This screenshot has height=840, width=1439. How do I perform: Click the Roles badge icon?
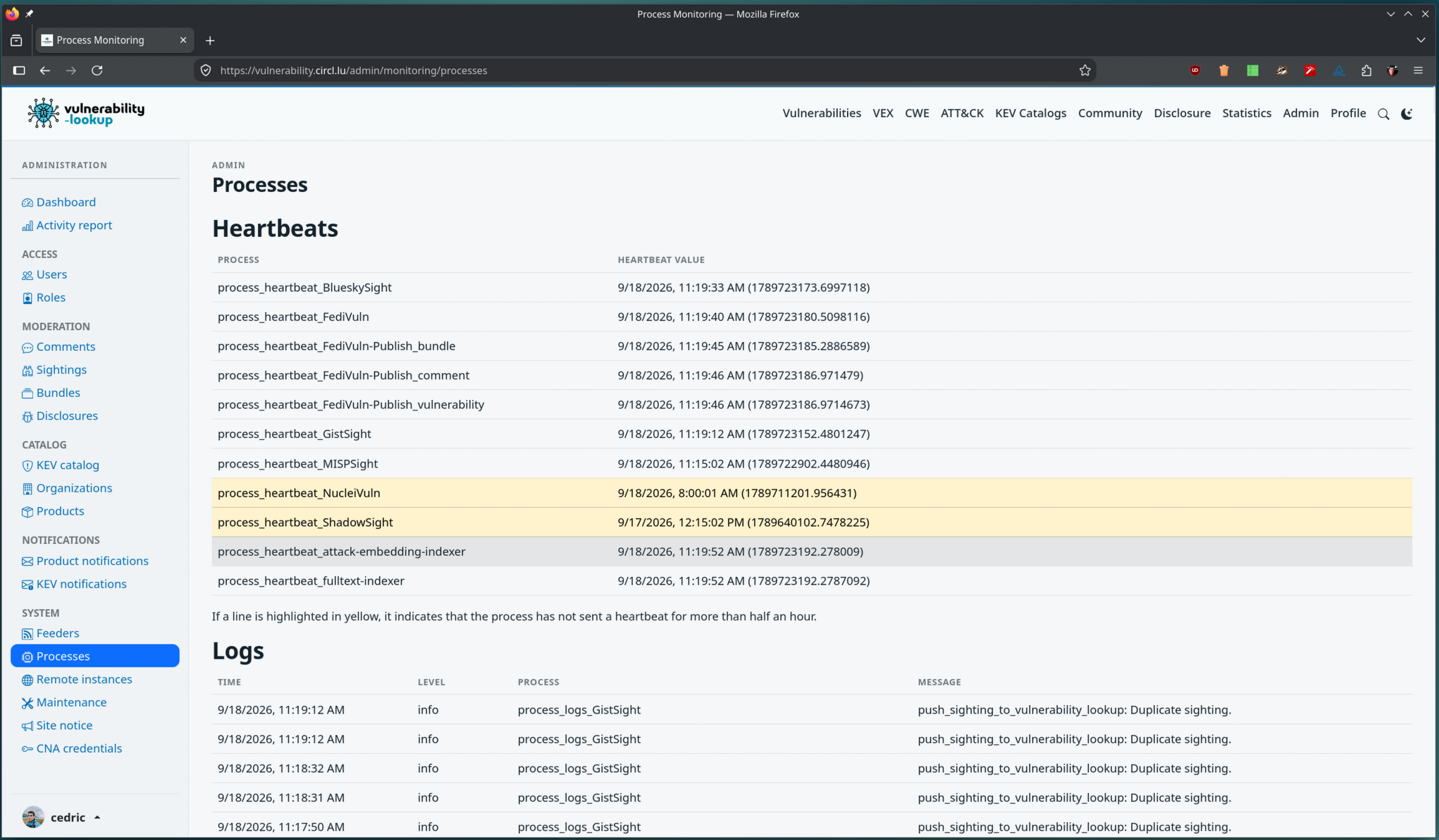point(27,298)
